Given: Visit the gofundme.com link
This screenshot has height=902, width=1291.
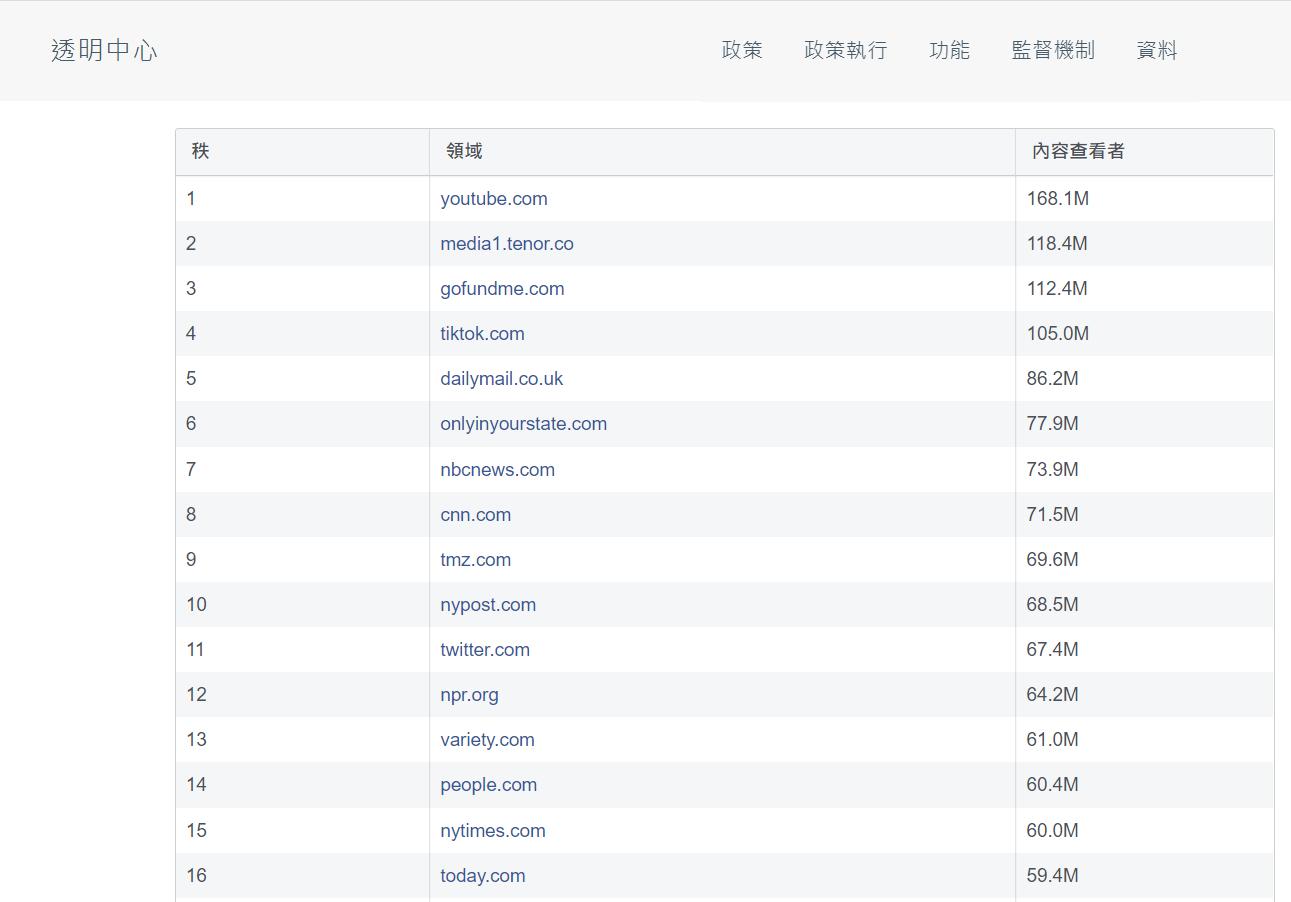Looking at the screenshot, I should click(502, 289).
